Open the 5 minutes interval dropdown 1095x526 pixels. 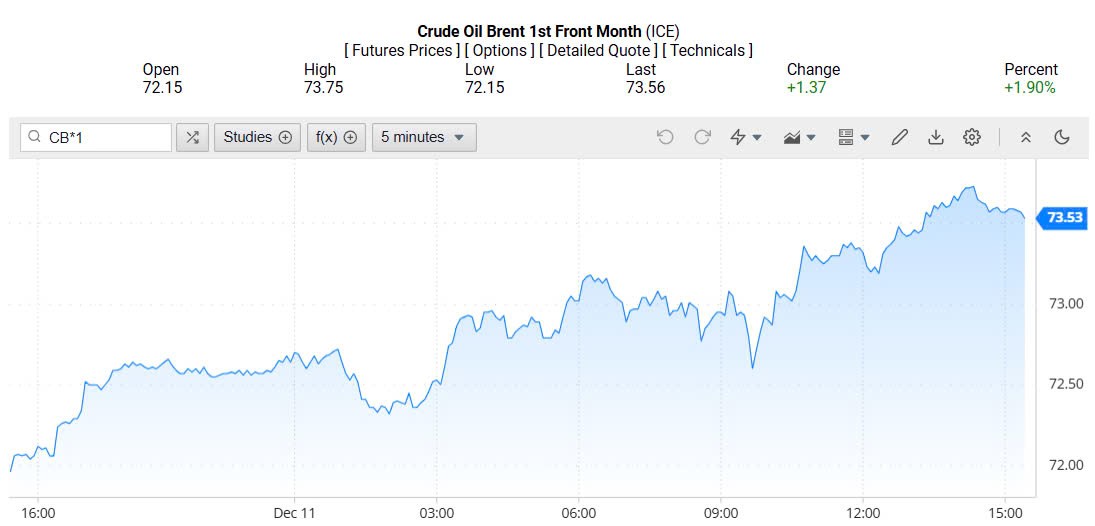(x=424, y=137)
